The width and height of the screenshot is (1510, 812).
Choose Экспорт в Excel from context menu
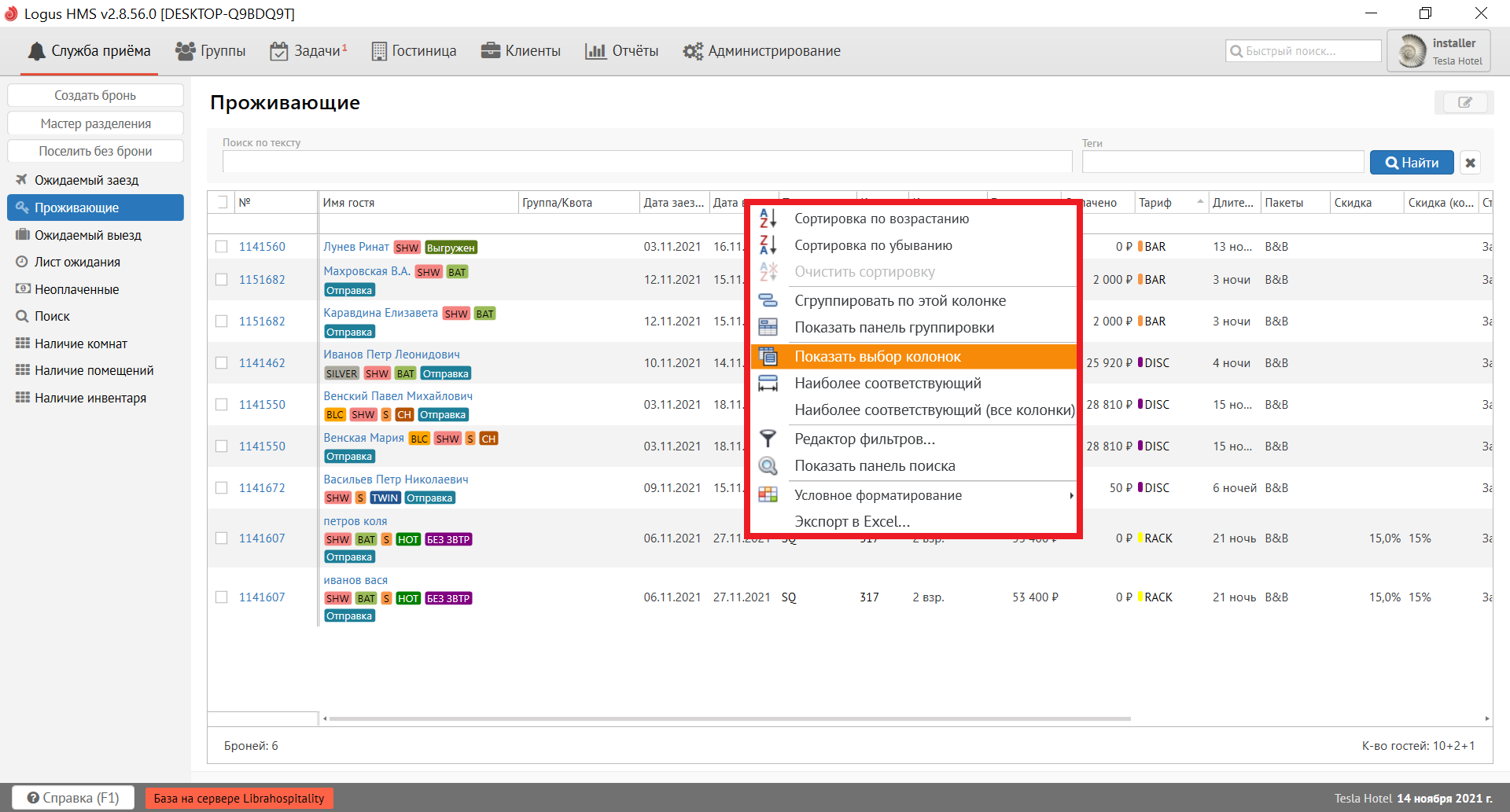(852, 522)
